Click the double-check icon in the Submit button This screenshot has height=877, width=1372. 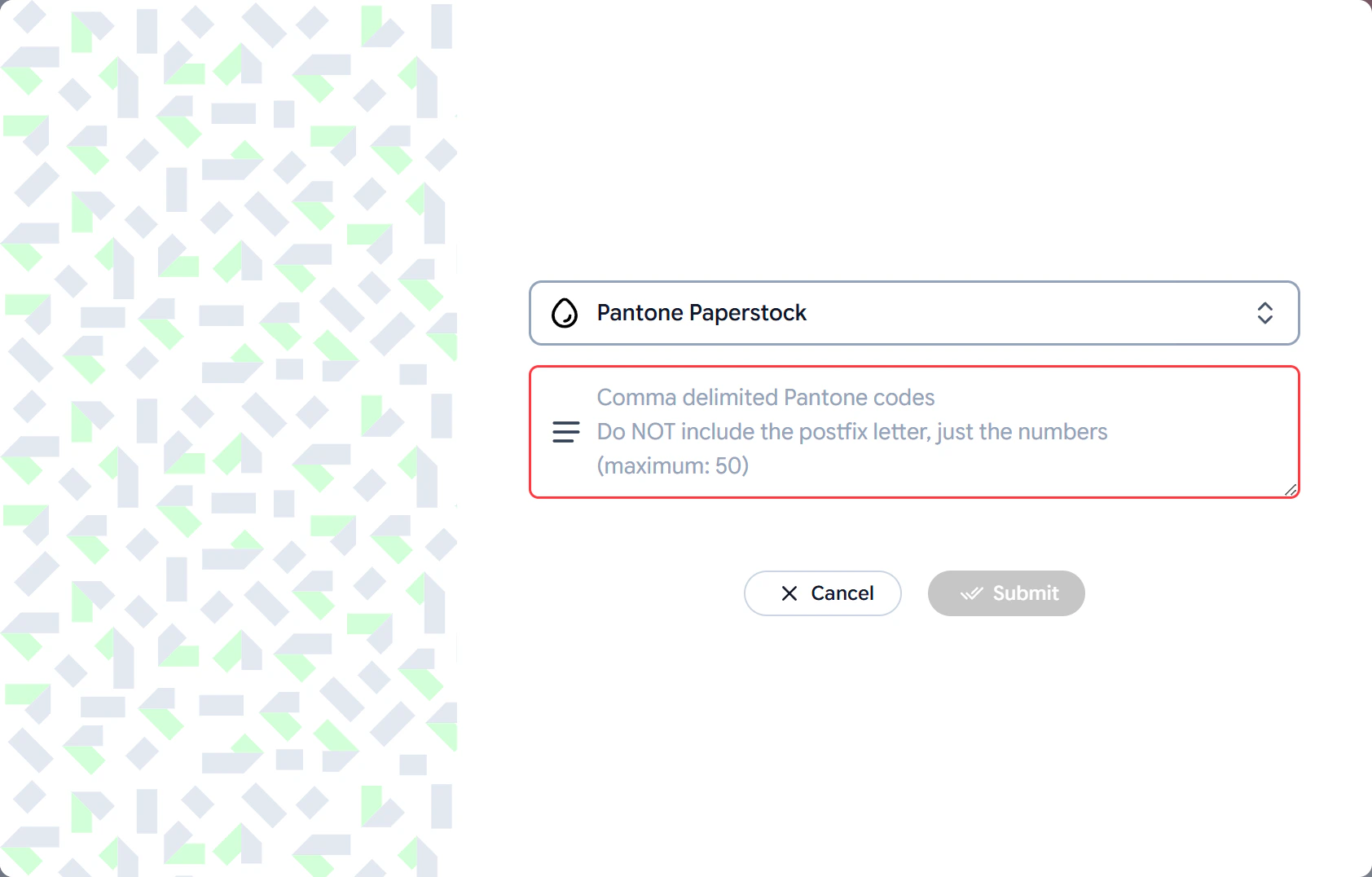click(x=971, y=593)
